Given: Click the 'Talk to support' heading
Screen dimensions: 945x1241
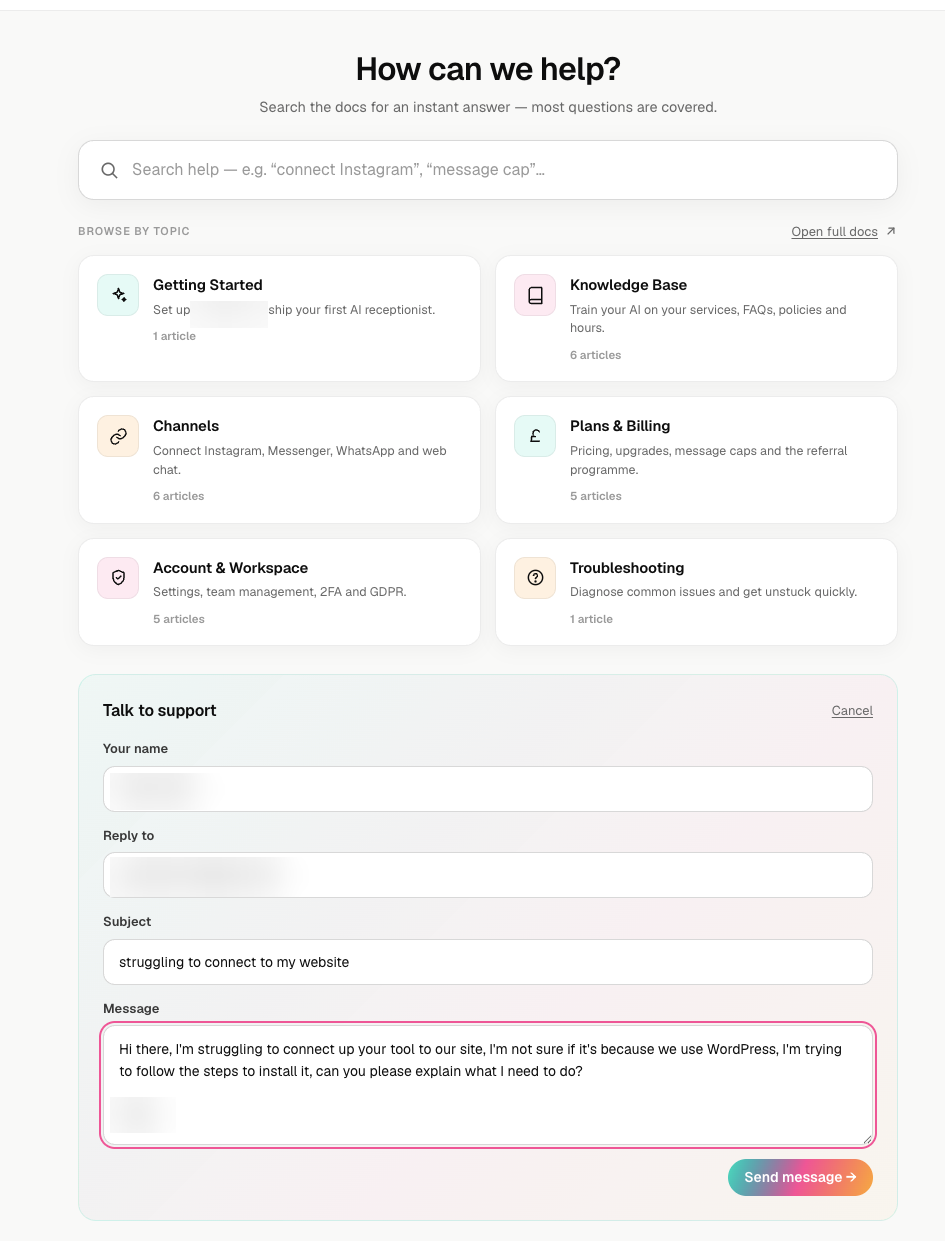Looking at the screenshot, I should pyautogui.click(x=160, y=710).
